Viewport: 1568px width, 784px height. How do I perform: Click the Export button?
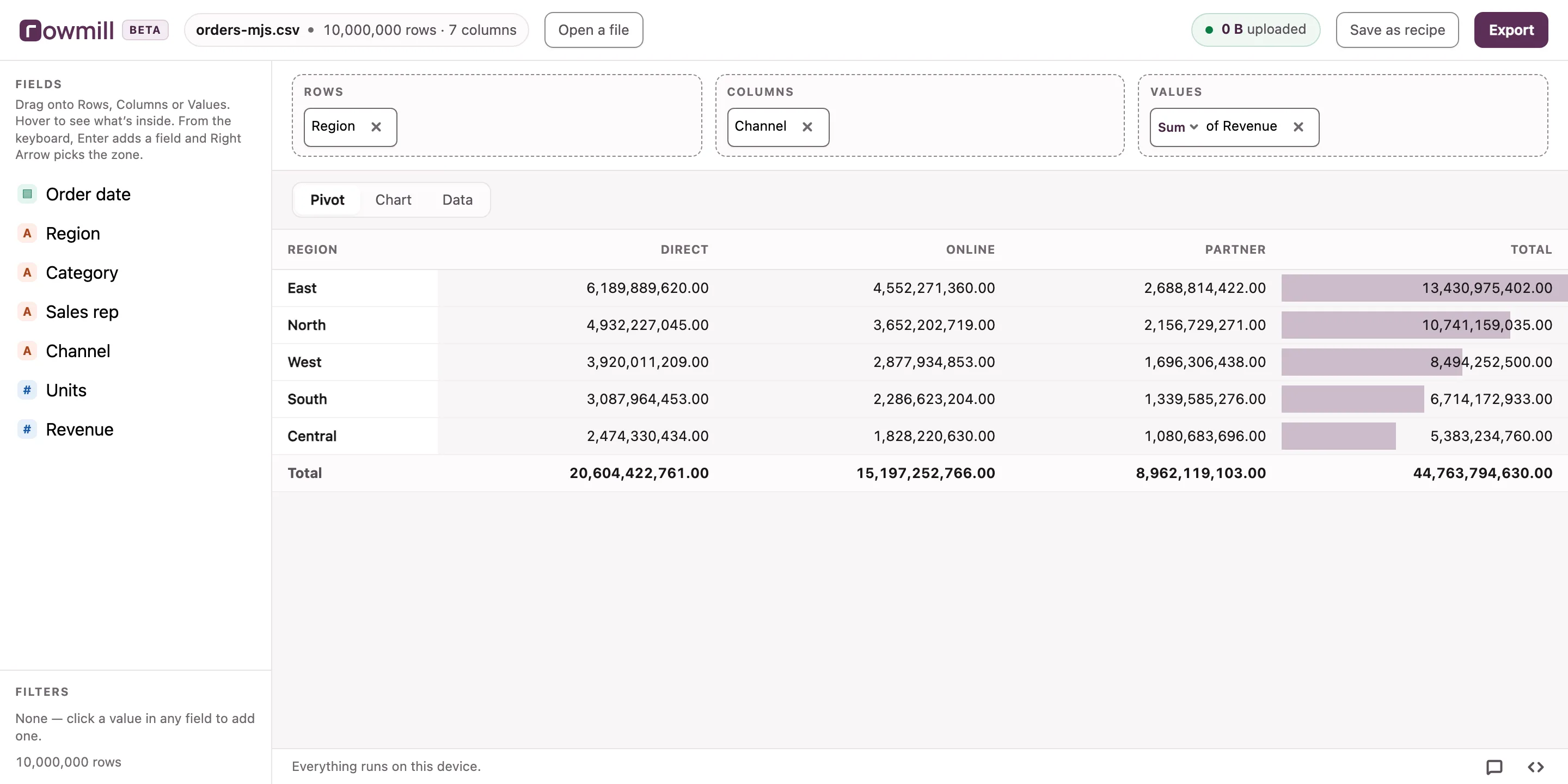pyautogui.click(x=1511, y=30)
